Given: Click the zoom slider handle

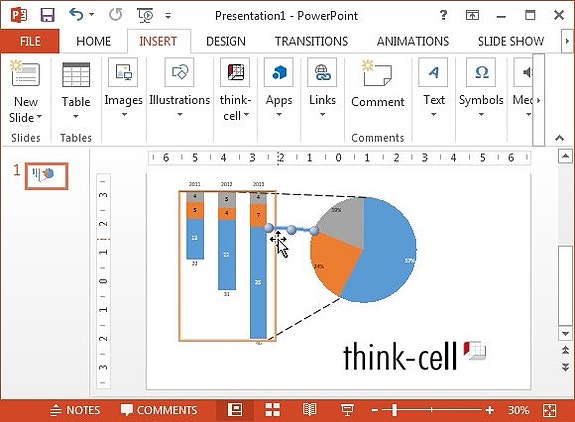Looking at the screenshot, I should 395,410.
